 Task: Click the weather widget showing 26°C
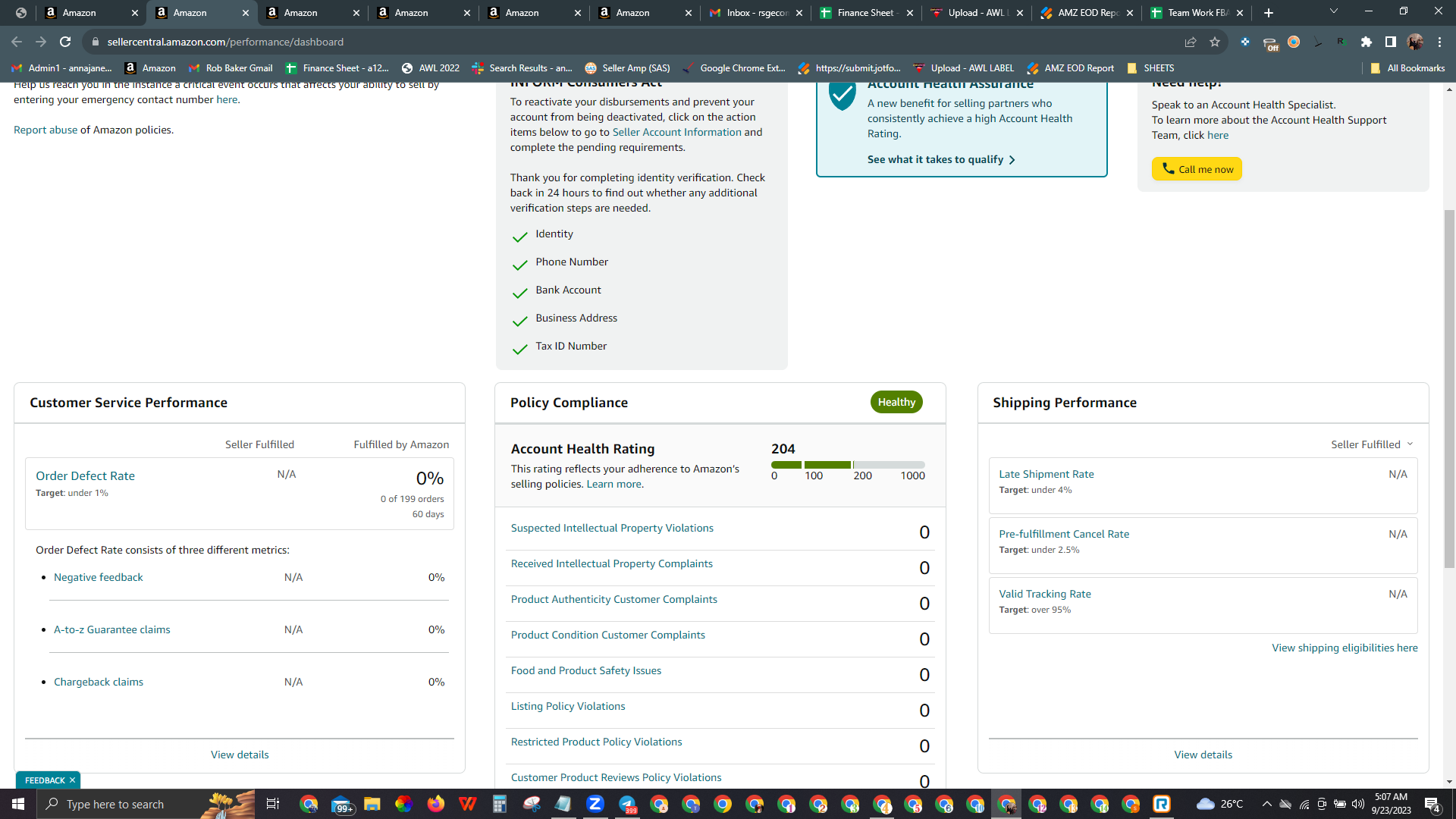tap(1219, 804)
